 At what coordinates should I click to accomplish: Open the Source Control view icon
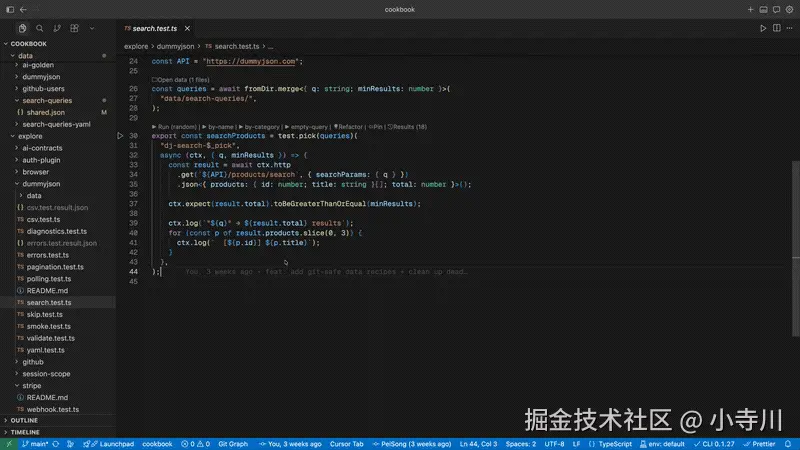point(57,29)
